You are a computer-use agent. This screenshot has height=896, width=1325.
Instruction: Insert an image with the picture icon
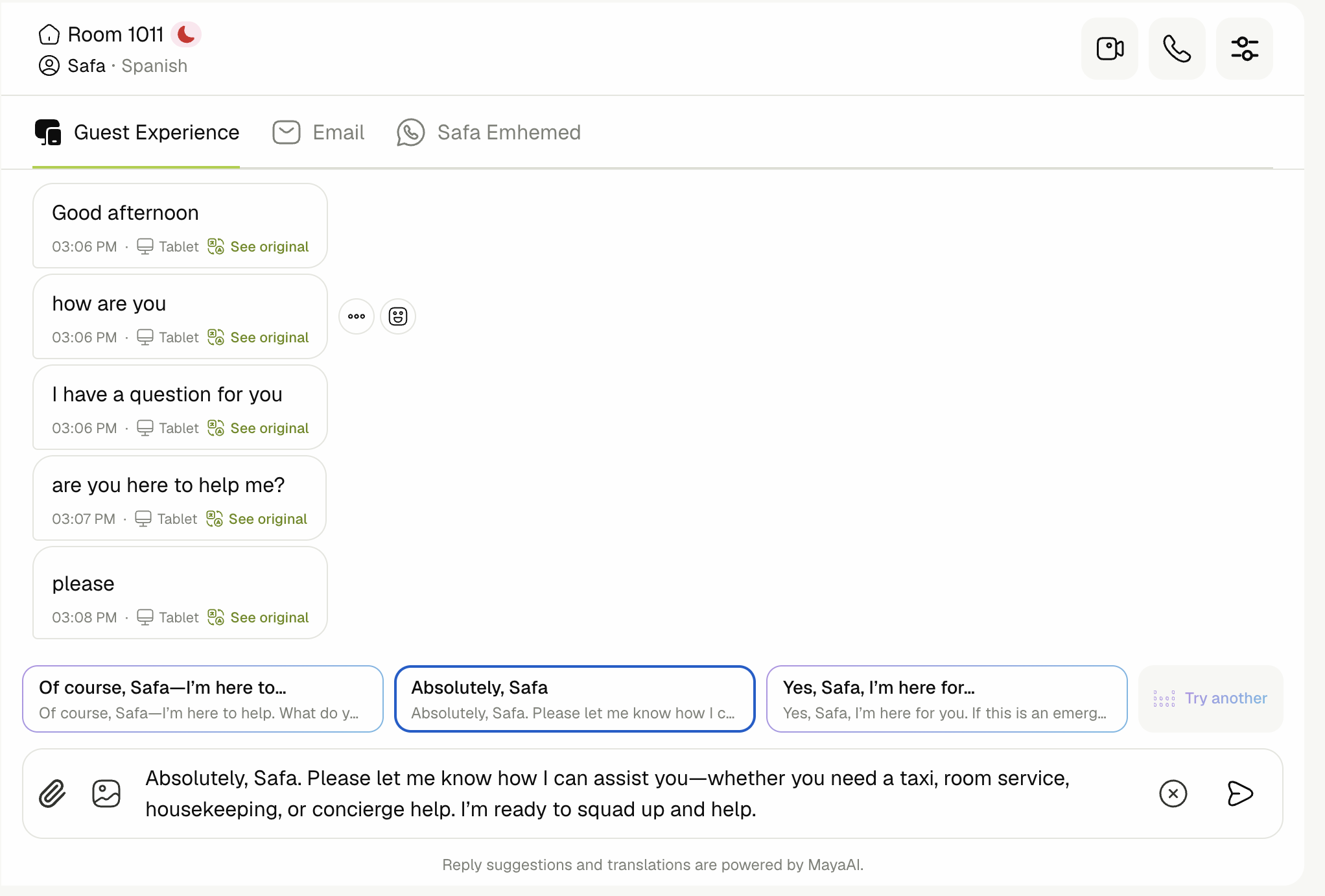pos(106,794)
